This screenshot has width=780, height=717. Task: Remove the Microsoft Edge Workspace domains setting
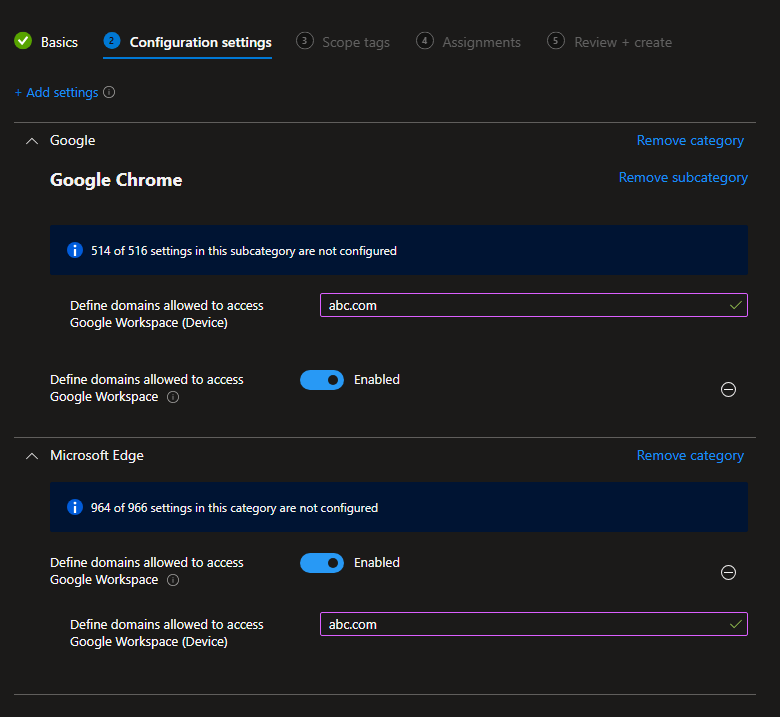[x=728, y=572]
